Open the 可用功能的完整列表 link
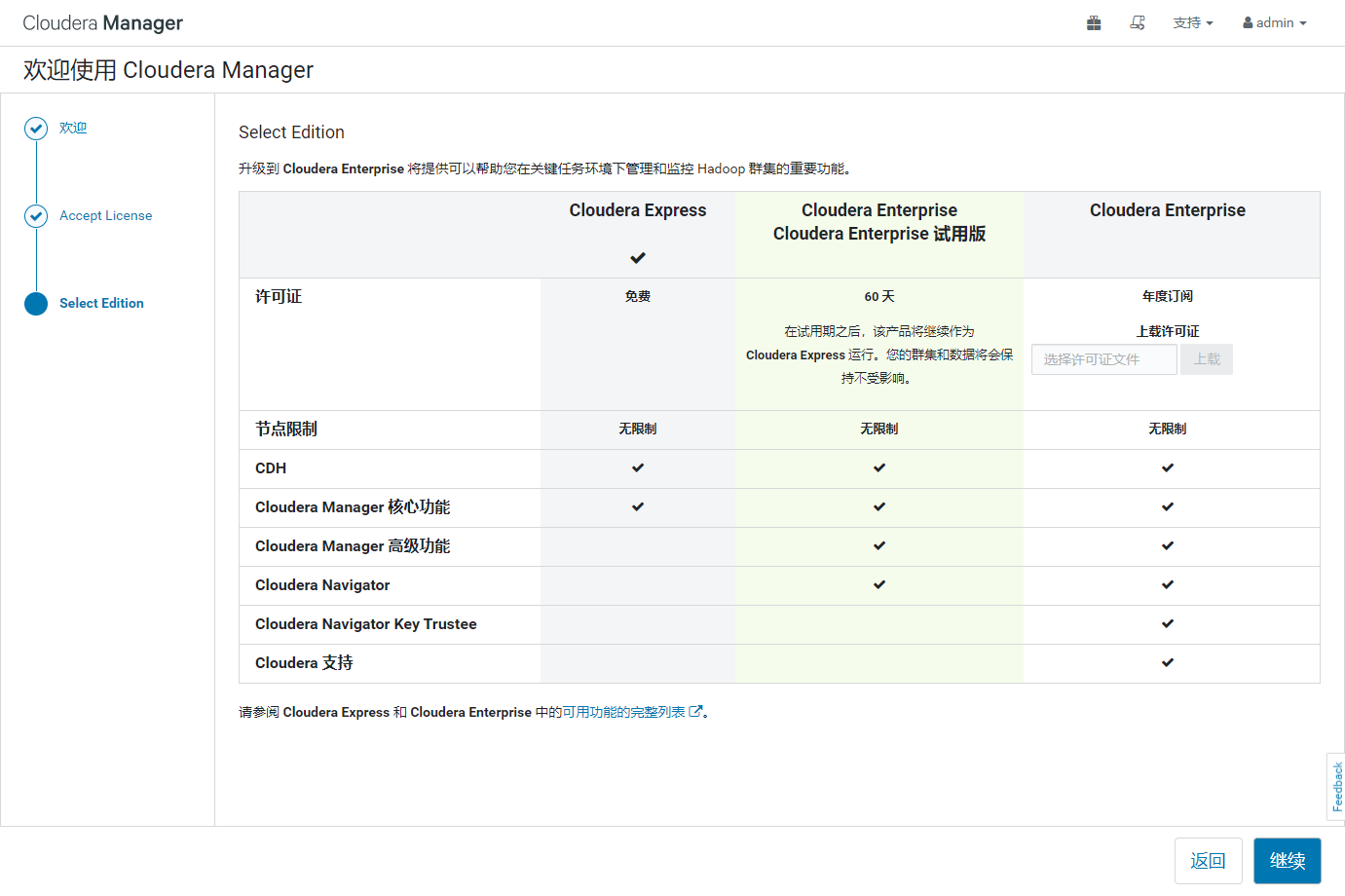Image resolution: width=1345 pixels, height=896 pixels. [x=623, y=712]
